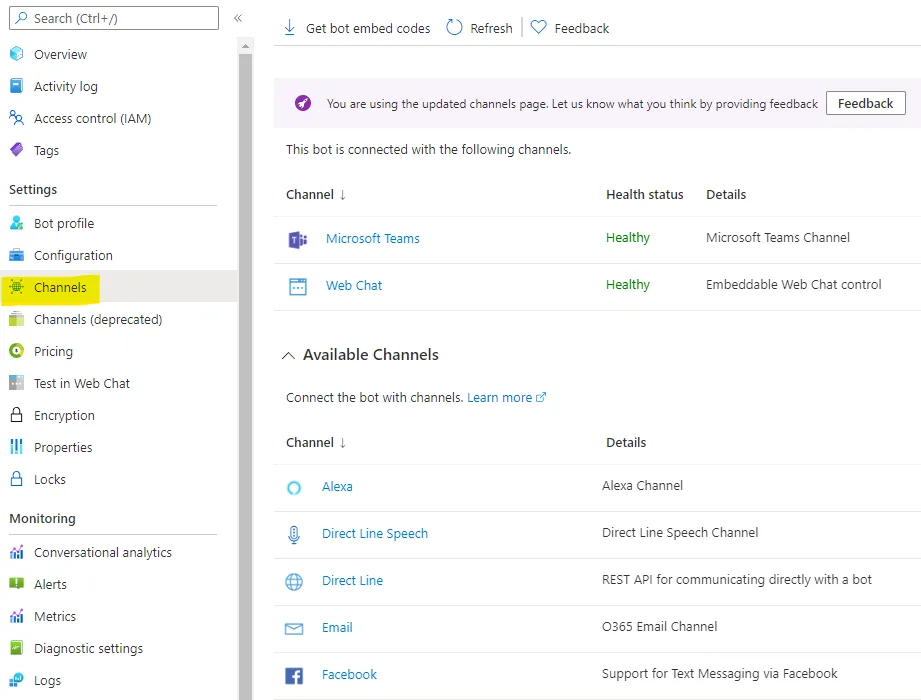Click the rocket icon in banner
This screenshot has height=700, width=921.
[x=303, y=103]
